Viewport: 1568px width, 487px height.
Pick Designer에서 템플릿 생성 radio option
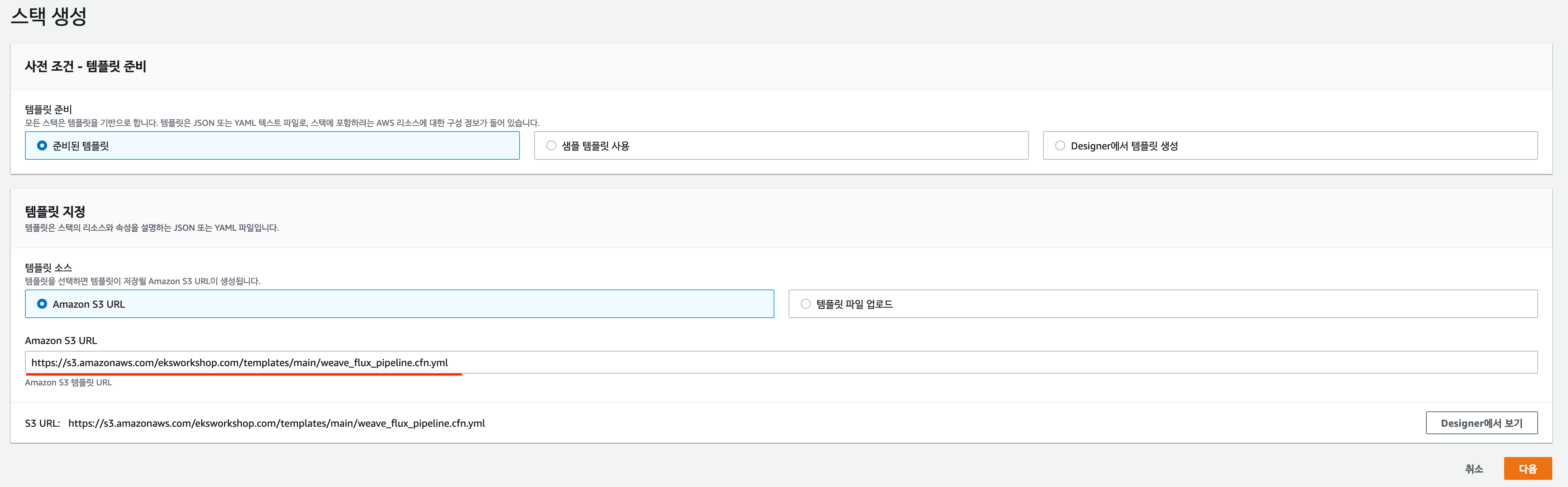pyautogui.click(x=1290, y=146)
